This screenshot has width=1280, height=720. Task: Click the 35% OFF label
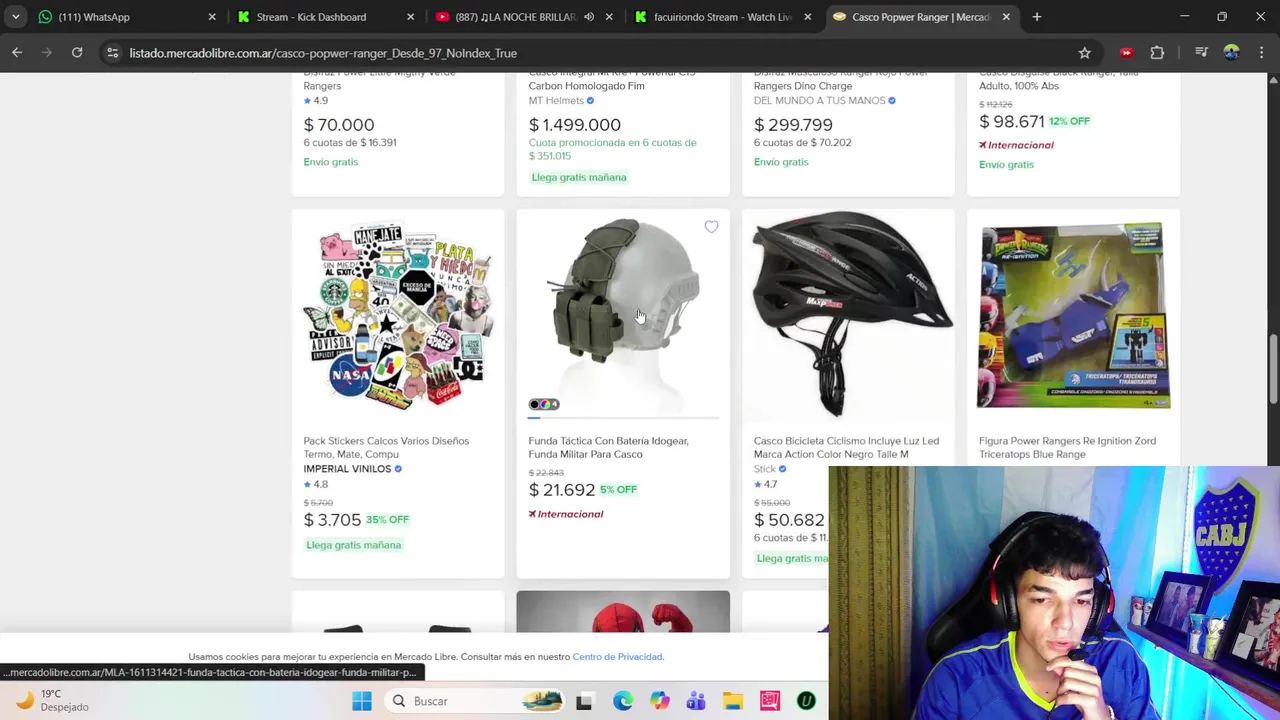[x=387, y=520]
